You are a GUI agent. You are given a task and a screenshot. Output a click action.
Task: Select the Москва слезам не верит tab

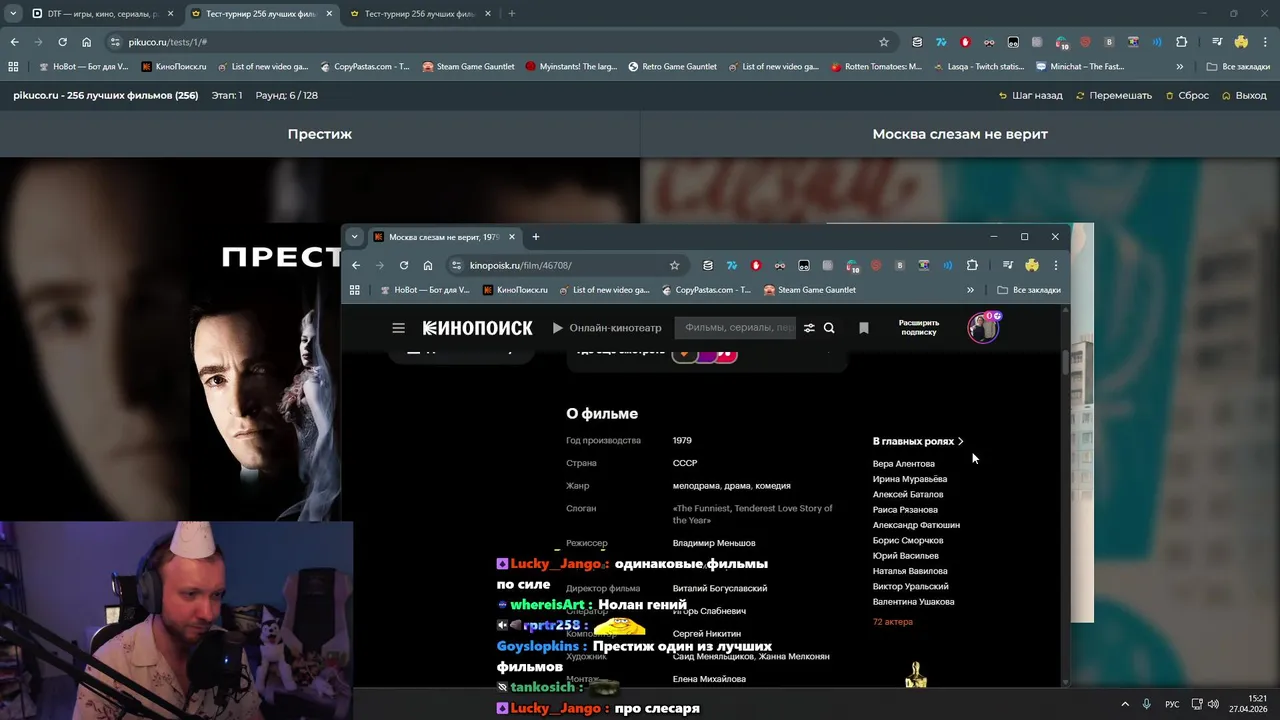click(x=444, y=237)
